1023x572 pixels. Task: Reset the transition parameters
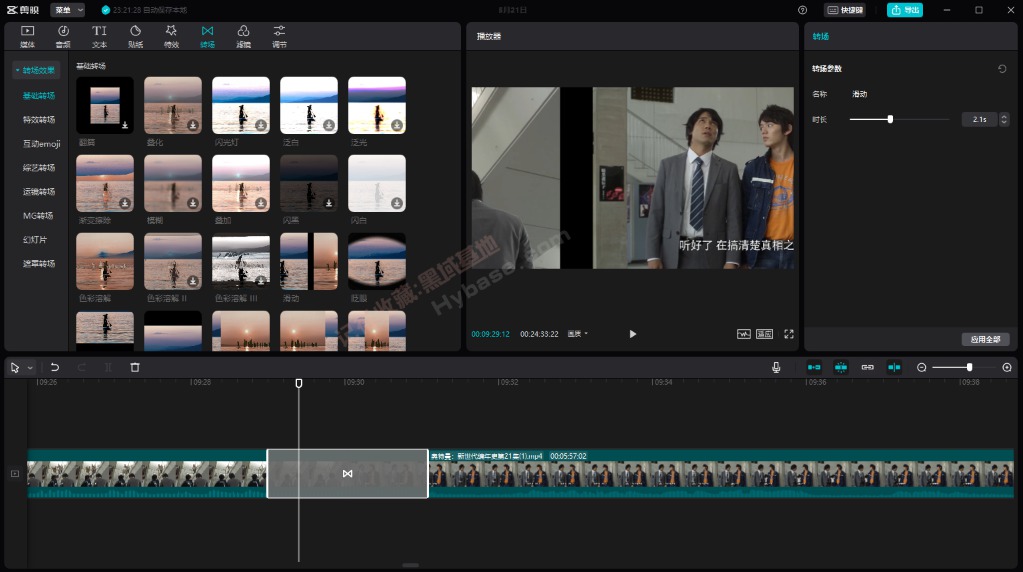pos(1002,68)
